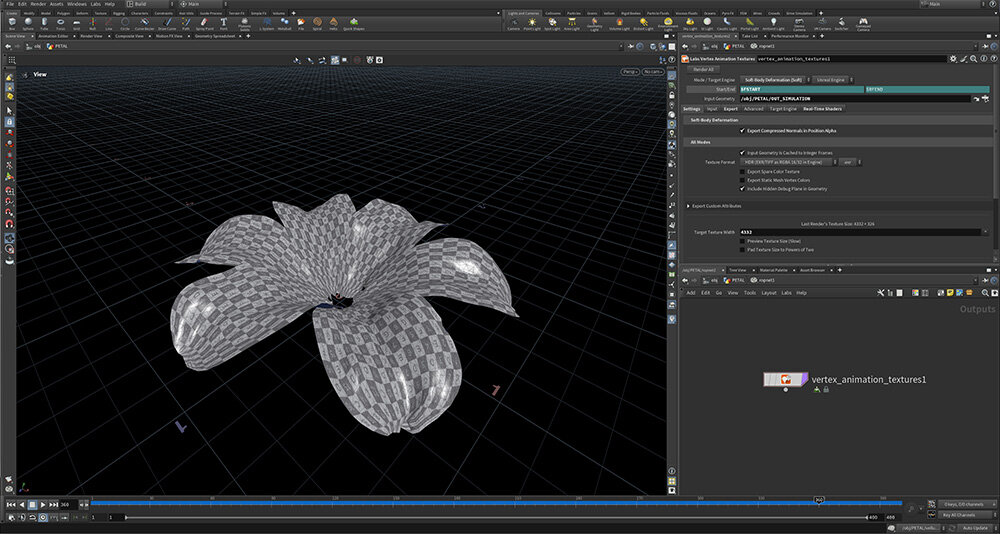Open the Persp camera view dropdown
The height and width of the screenshot is (534, 1000).
[x=629, y=72]
